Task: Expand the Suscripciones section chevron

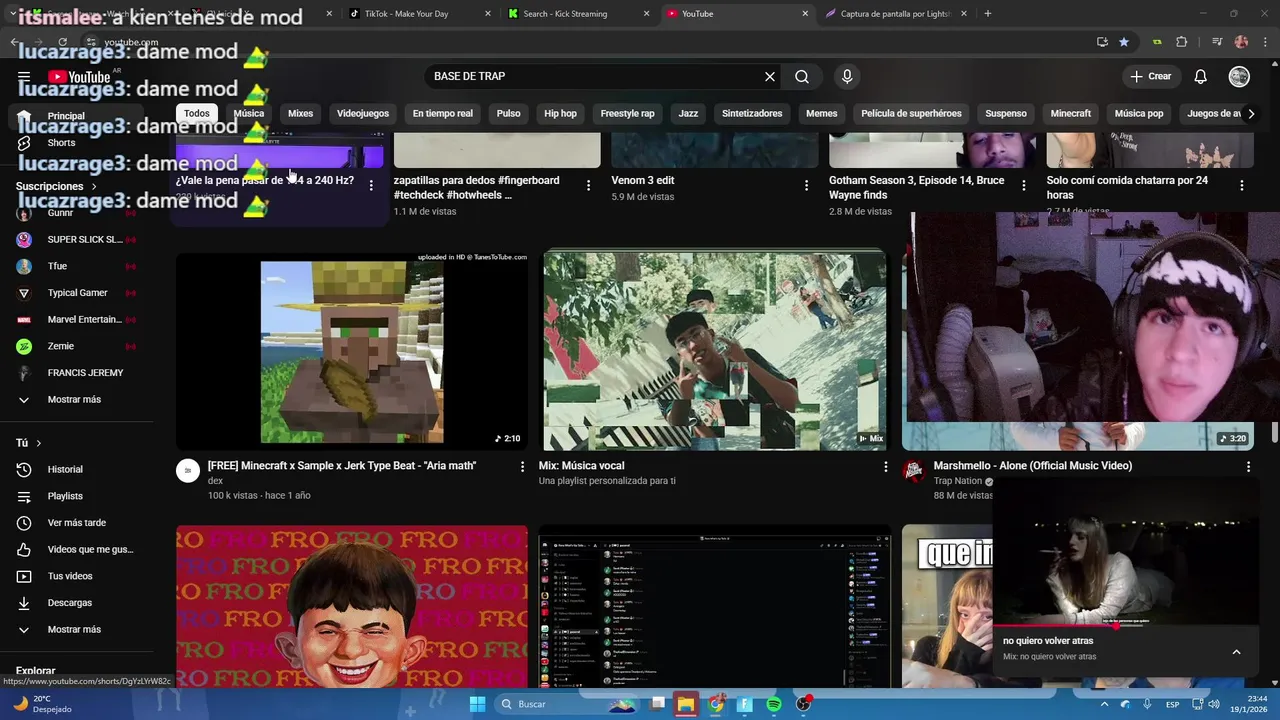Action: pos(94,187)
